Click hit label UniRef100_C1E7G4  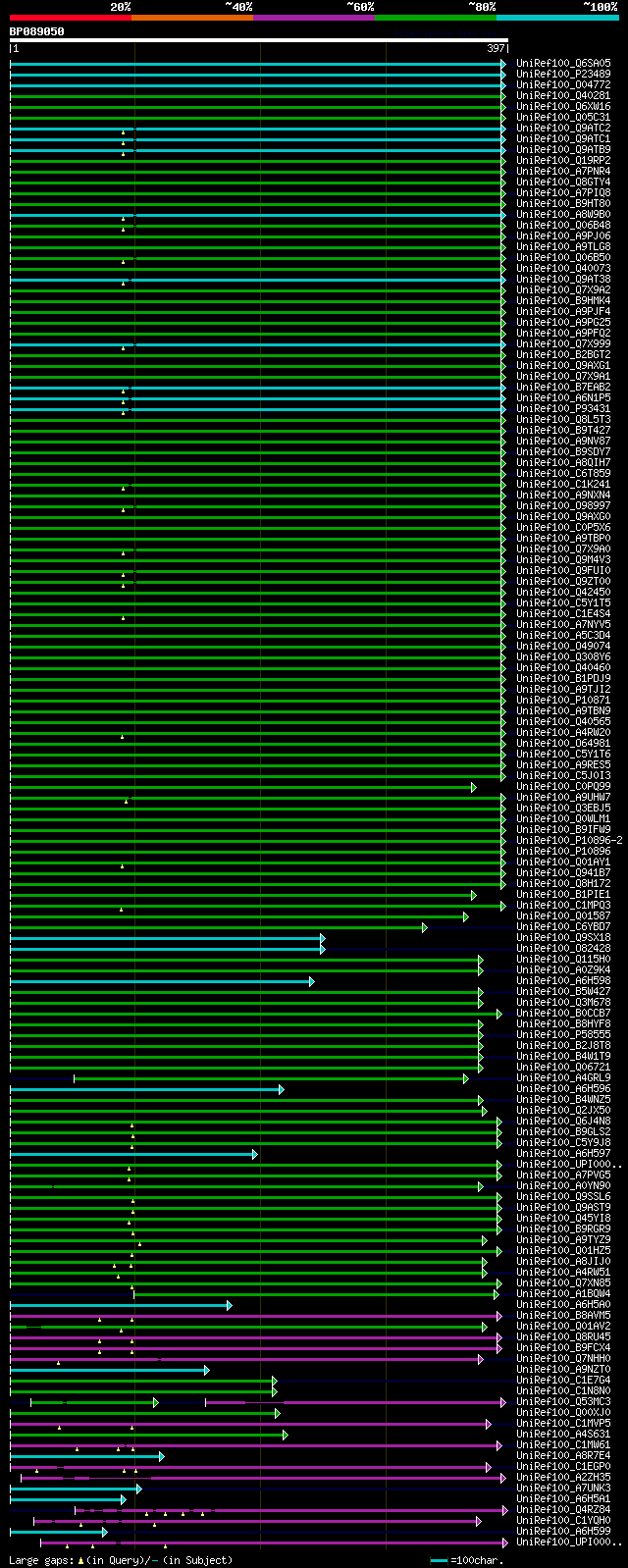[563, 1380]
